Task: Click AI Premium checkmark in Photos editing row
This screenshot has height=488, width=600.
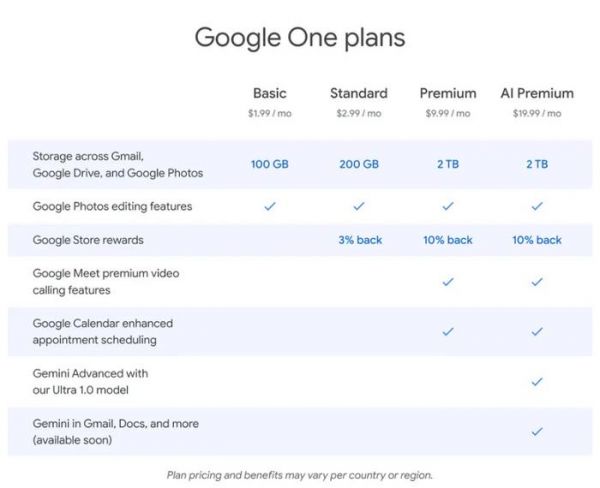Action: [537, 206]
